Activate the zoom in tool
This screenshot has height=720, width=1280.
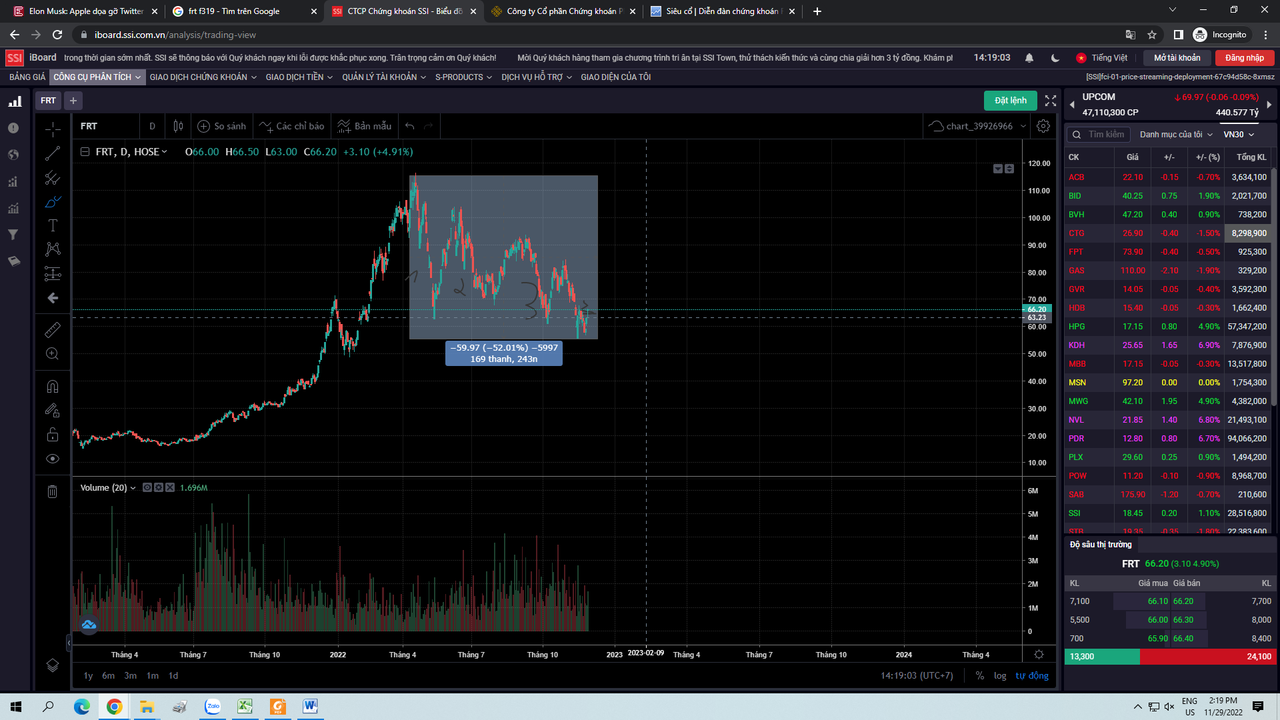coord(52,353)
